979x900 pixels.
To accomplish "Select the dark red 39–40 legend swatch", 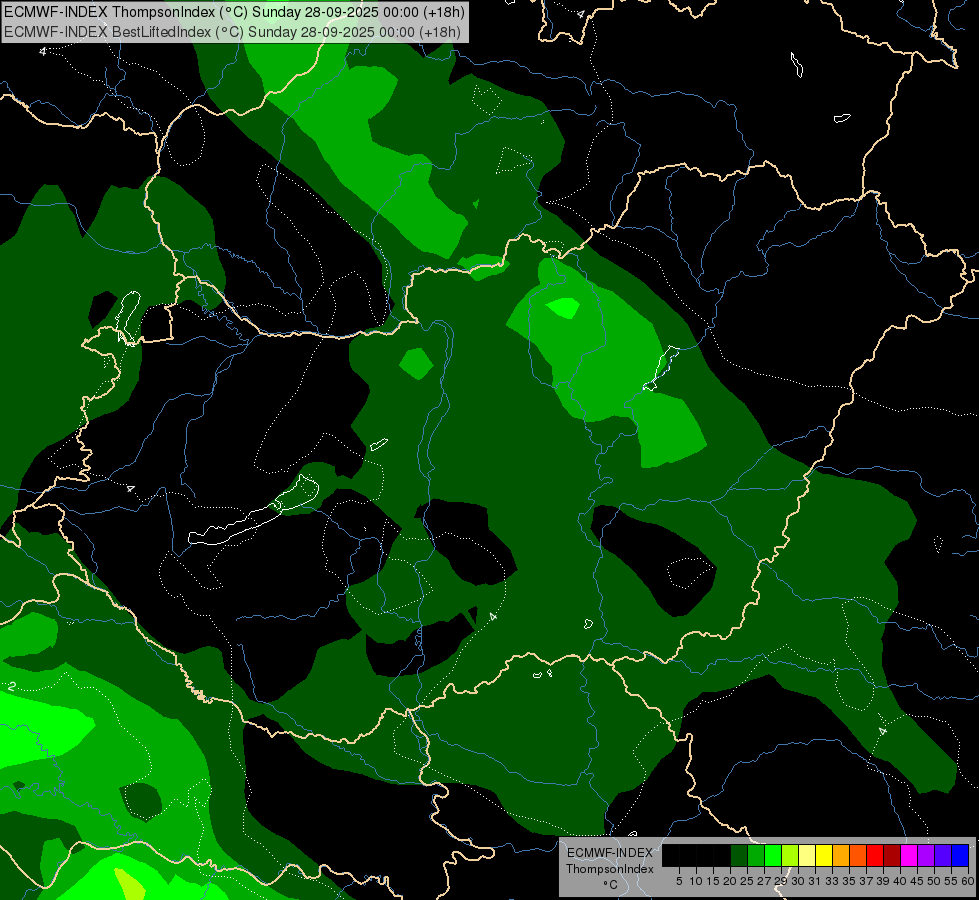I will coord(892,855).
